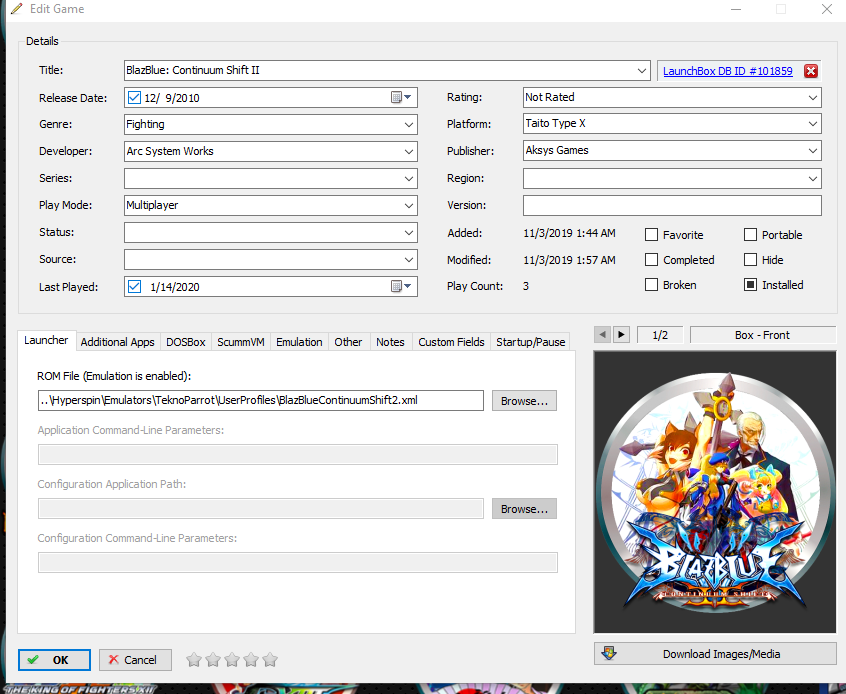
Task: Show previous image with left arrow
Action: point(603,335)
